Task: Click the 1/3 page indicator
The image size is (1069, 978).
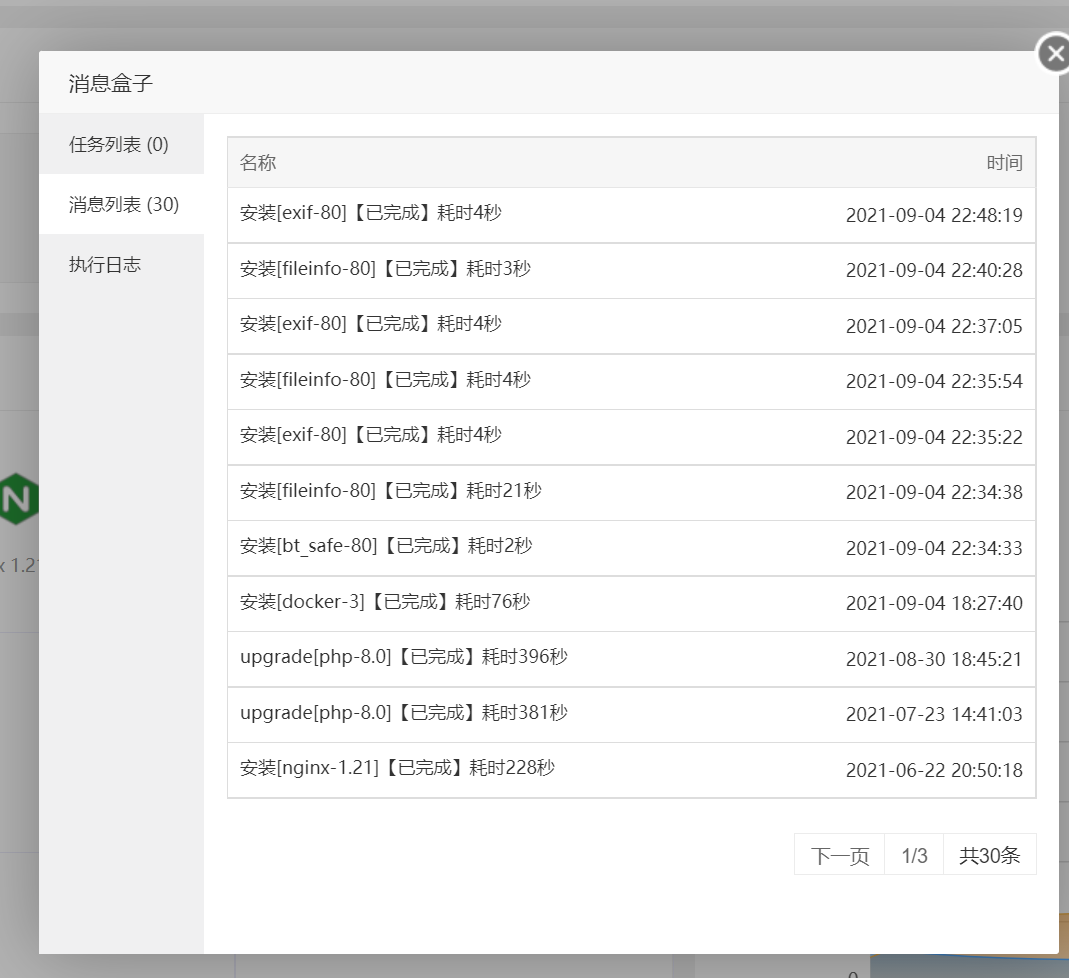Action: [x=914, y=855]
